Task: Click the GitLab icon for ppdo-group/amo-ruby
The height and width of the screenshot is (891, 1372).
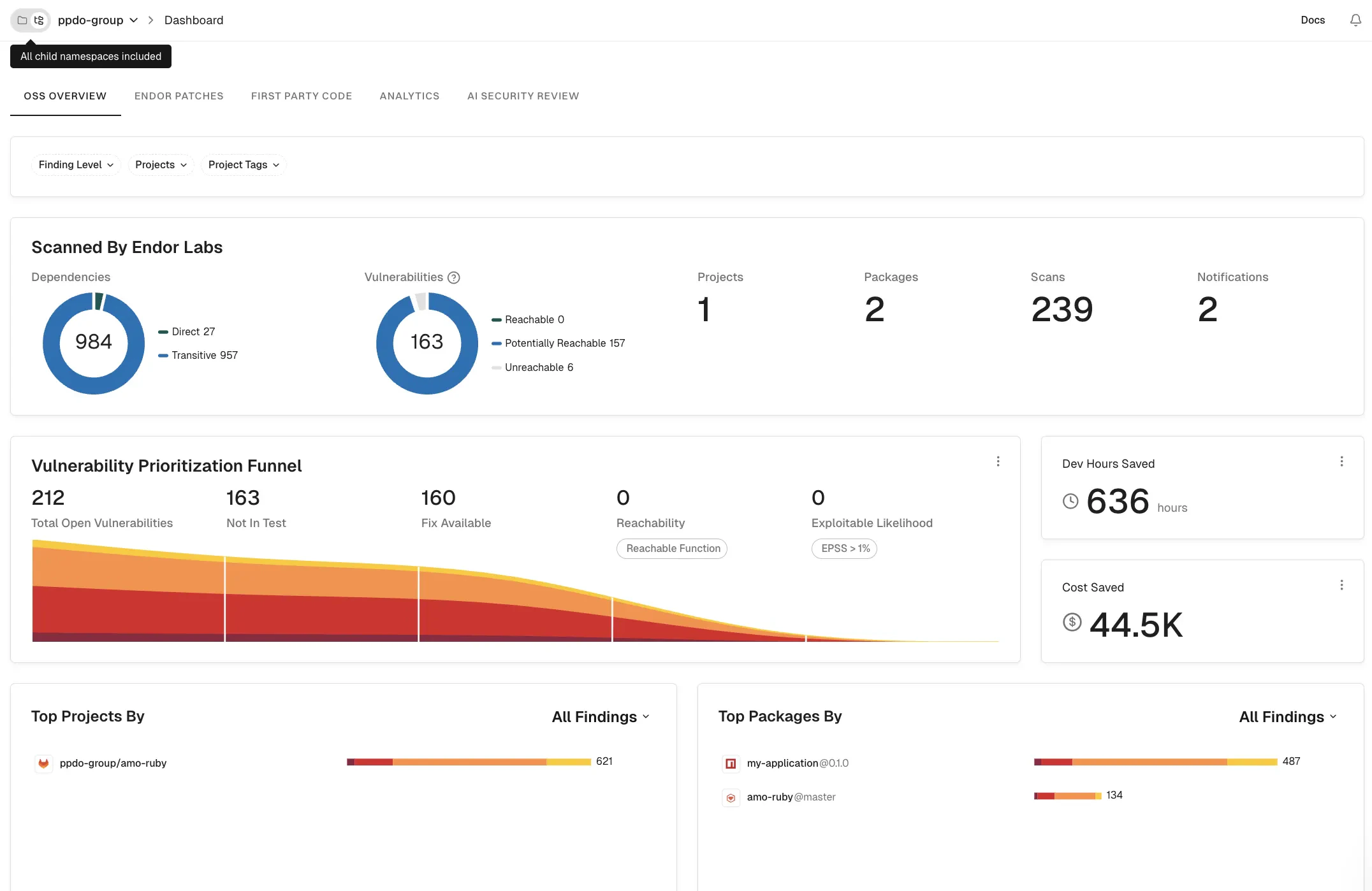Action: coord(43,764)
